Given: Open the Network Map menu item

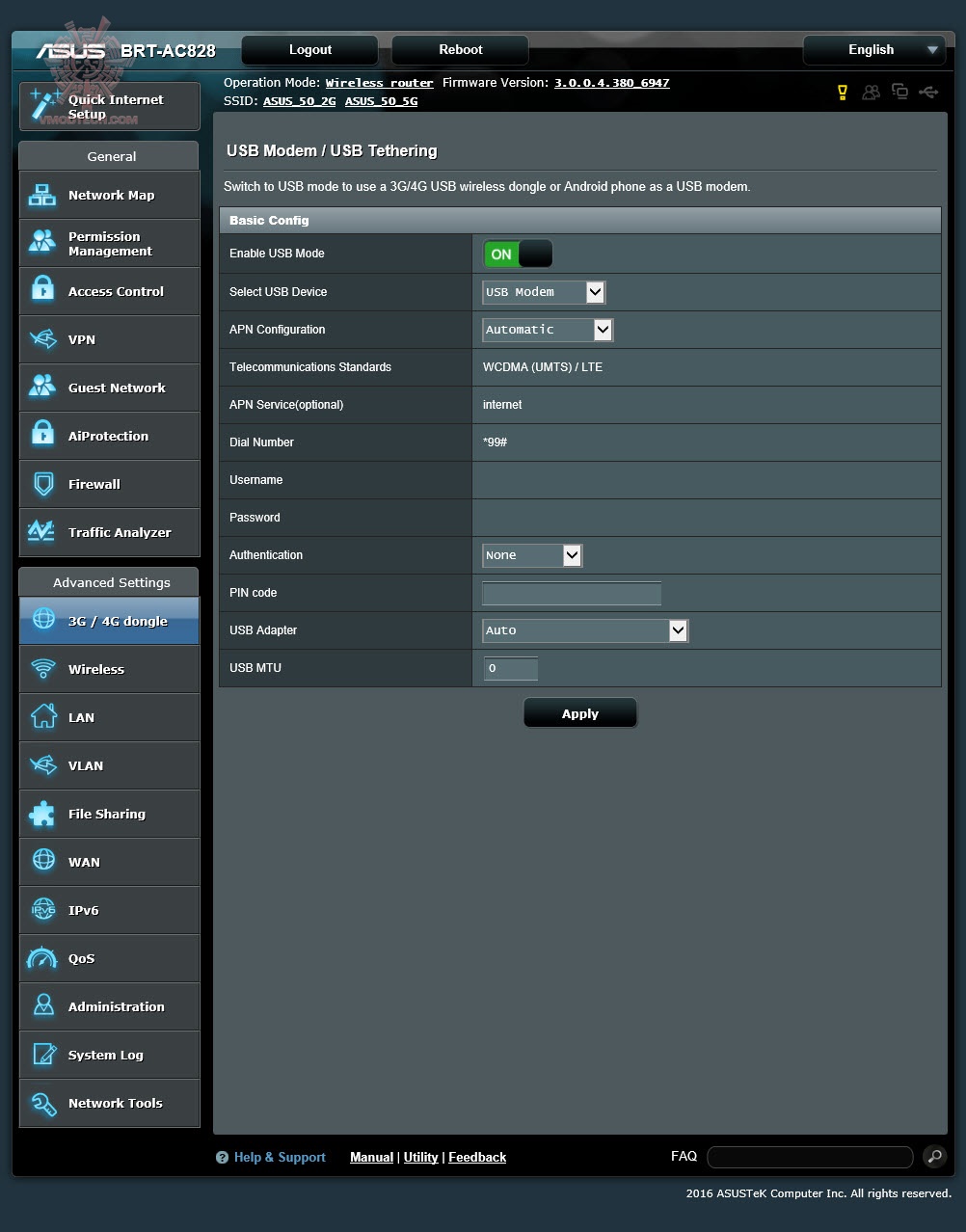Looking at the screenshot, I should click(109, 195).
